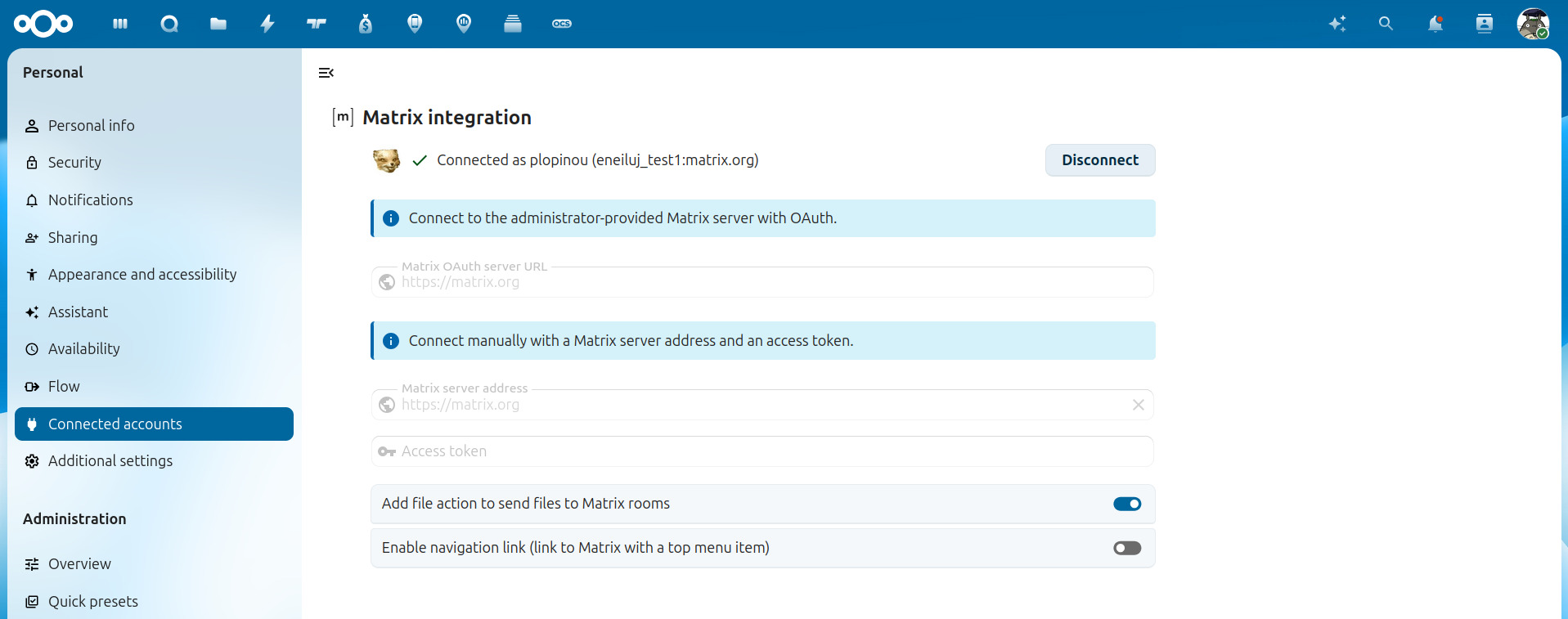
Task: Click the connected checkmark icon
Action: tap(420, 160)
